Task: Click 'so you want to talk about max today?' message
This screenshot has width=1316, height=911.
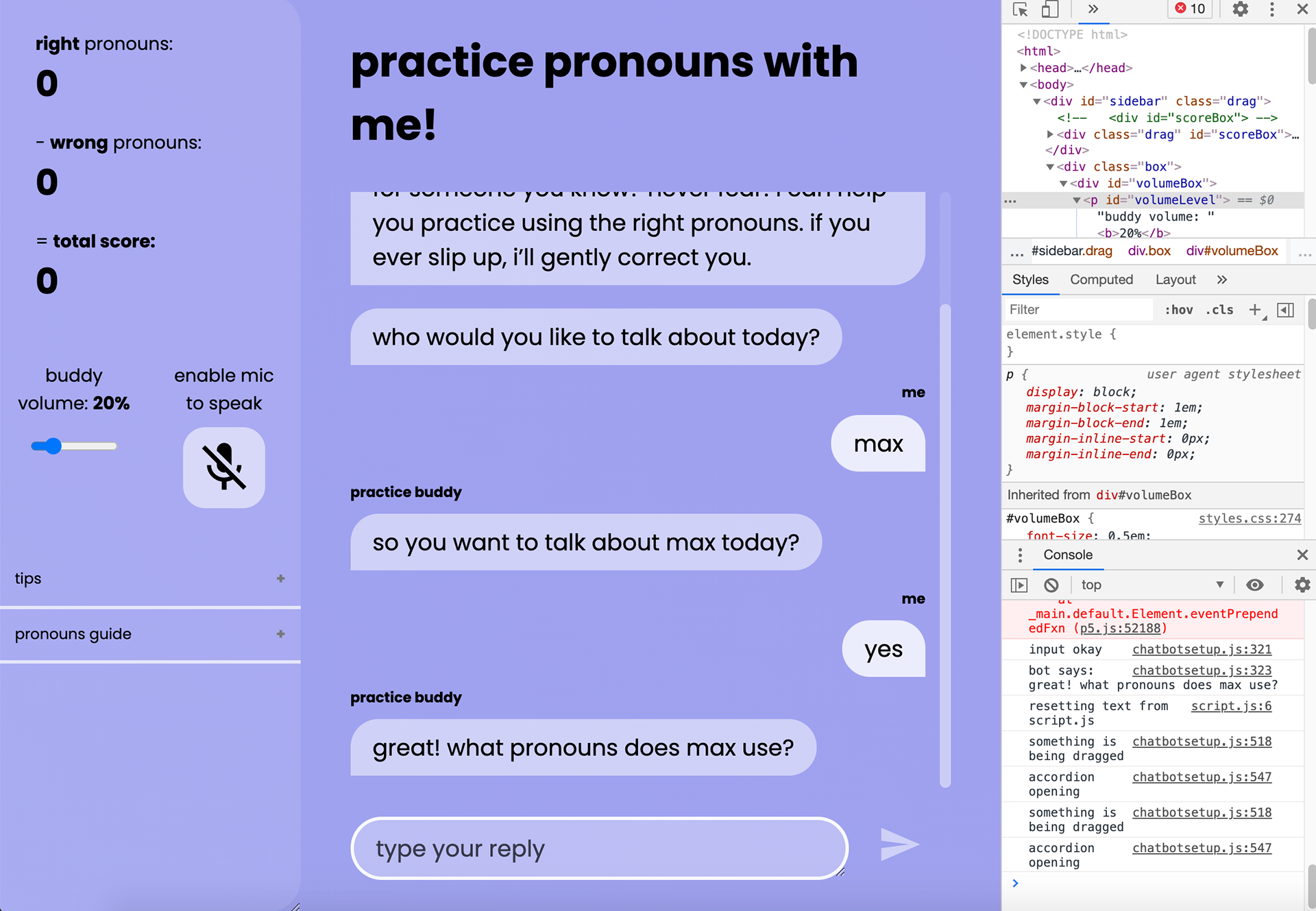Action: pyautogui.click(x=586, y=542)
